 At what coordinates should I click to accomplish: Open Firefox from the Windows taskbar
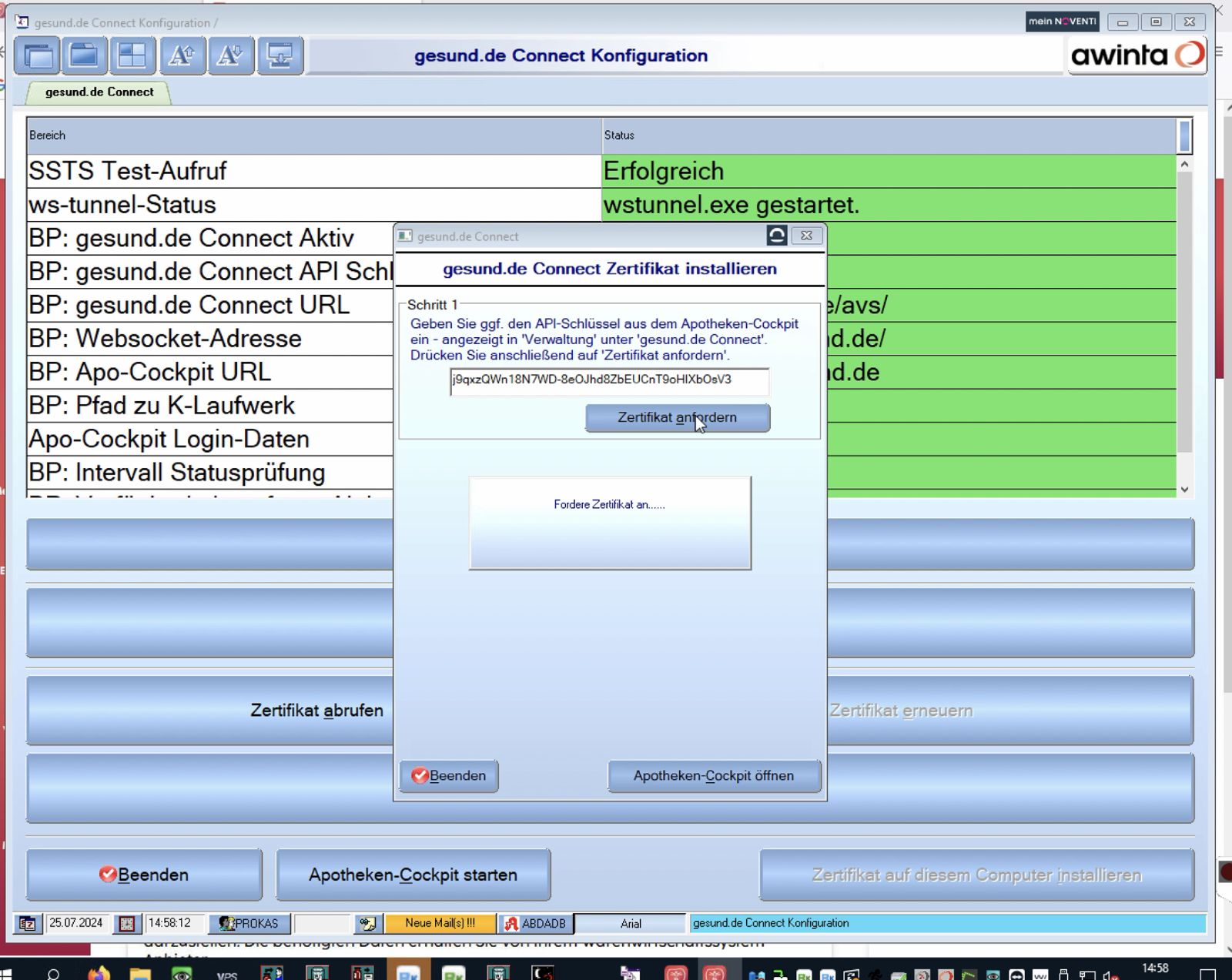99,974
